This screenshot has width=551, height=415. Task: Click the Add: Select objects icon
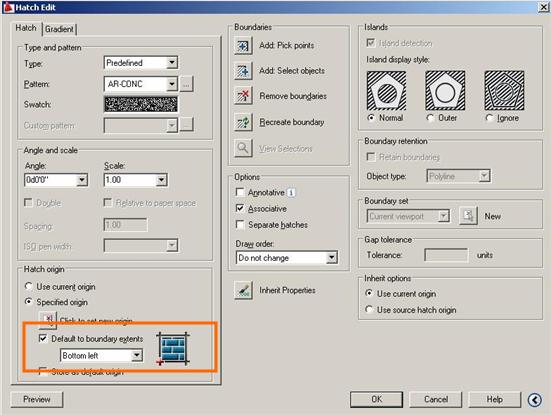[x=243, y=71]
